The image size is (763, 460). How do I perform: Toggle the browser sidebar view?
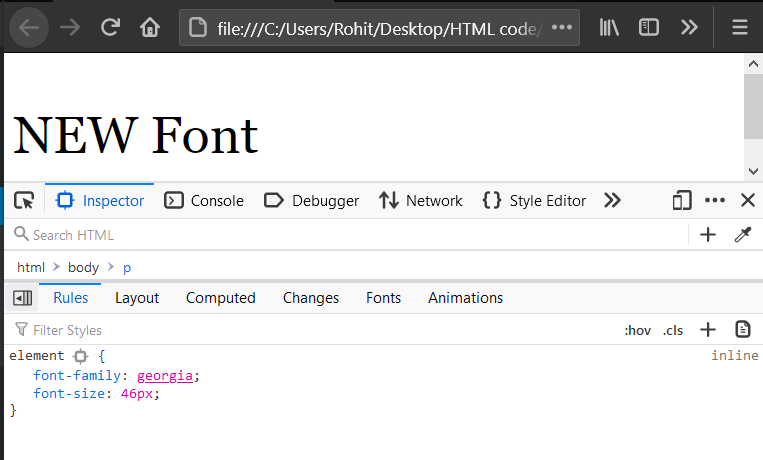pyautogui.click(x=649, y=28)
